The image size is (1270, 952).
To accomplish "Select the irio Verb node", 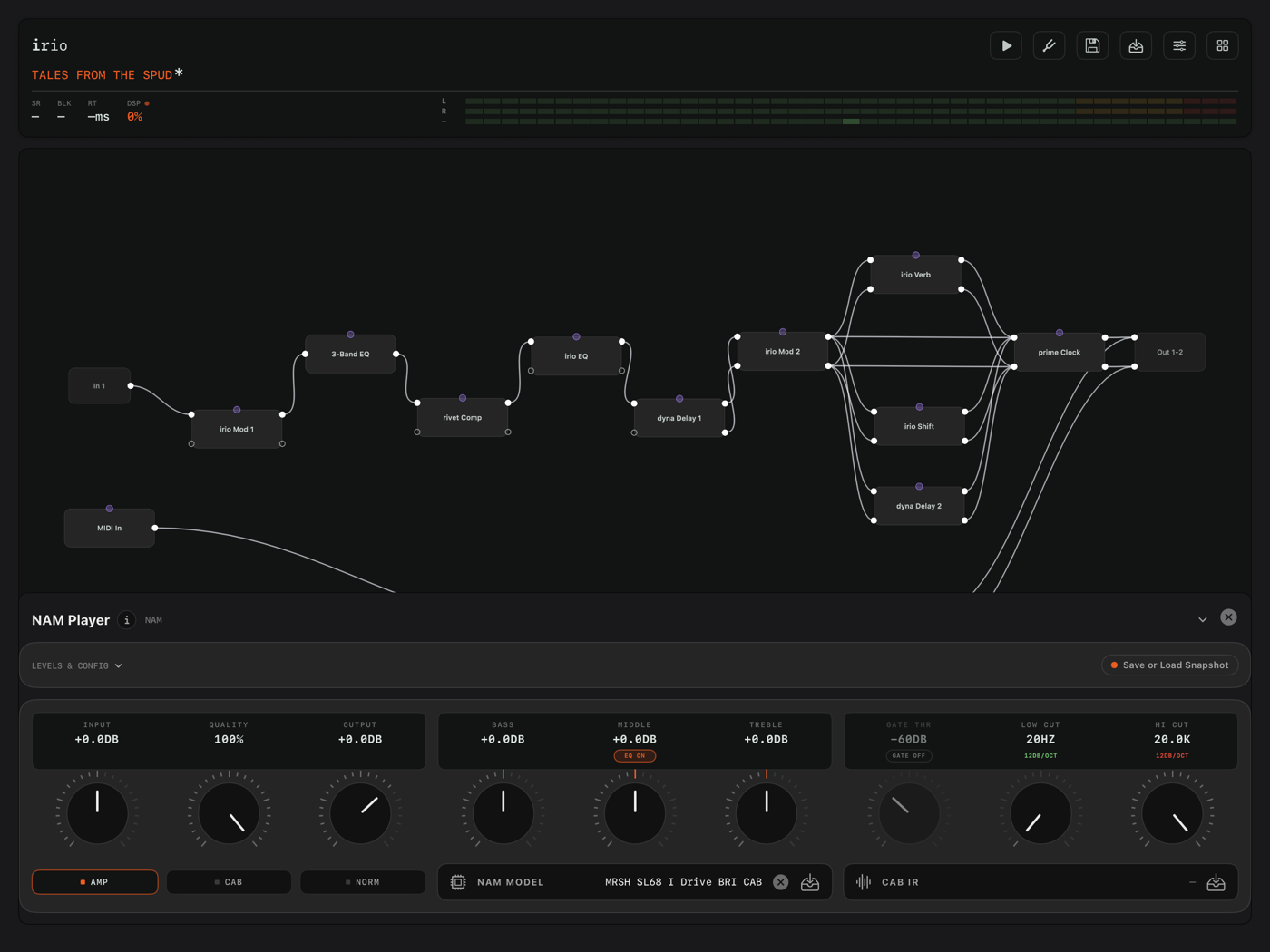I will coord(915,275).
